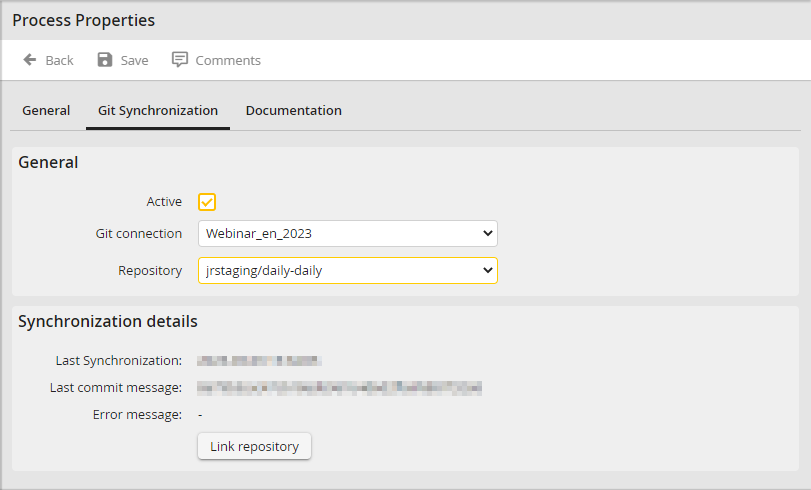Click the Active label
The image size is (811, 490).
164,202
